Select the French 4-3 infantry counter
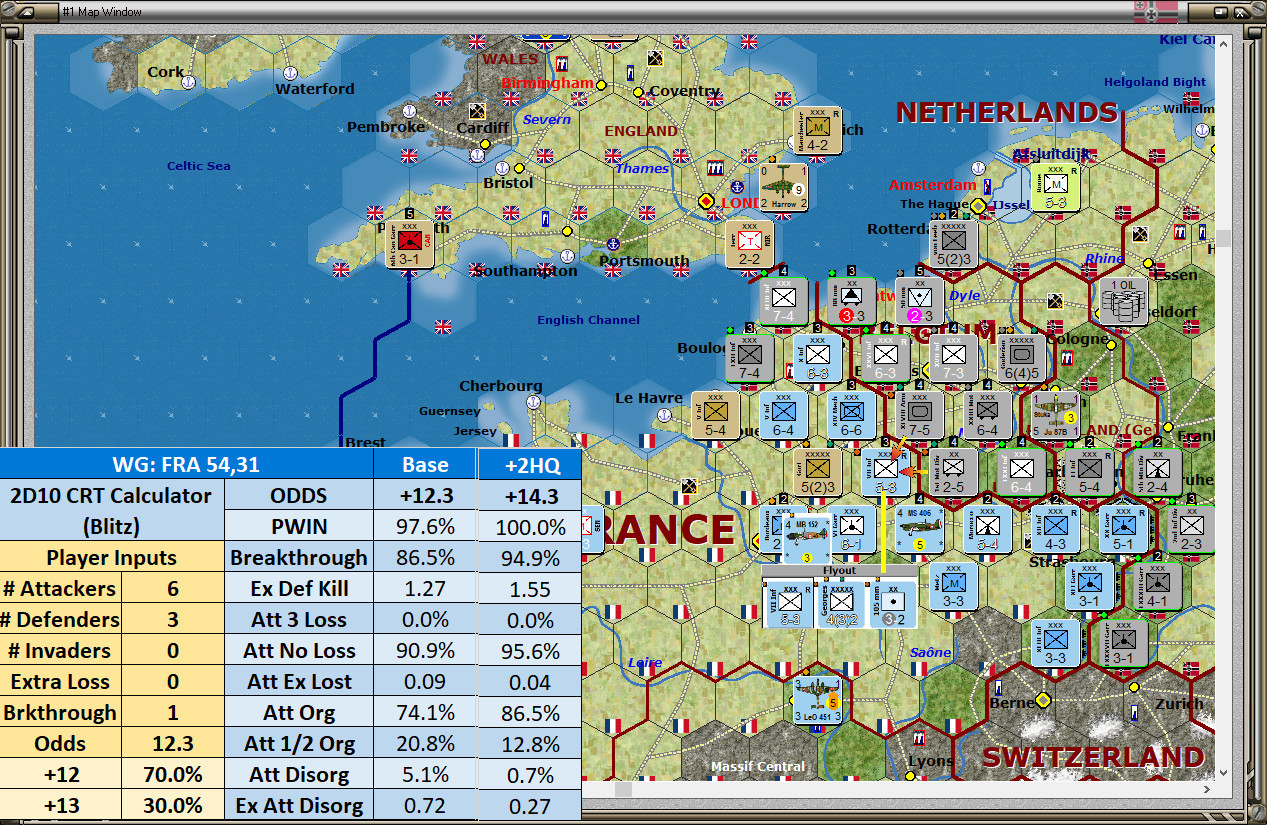The height and width of the screenshot is (825, 1267). (1055, 530)
